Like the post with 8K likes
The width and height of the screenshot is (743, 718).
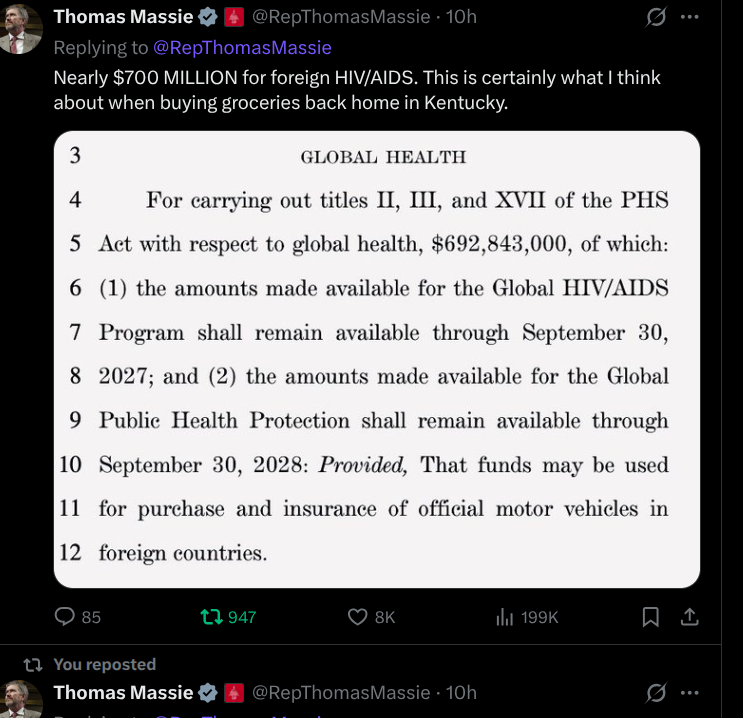358,617
